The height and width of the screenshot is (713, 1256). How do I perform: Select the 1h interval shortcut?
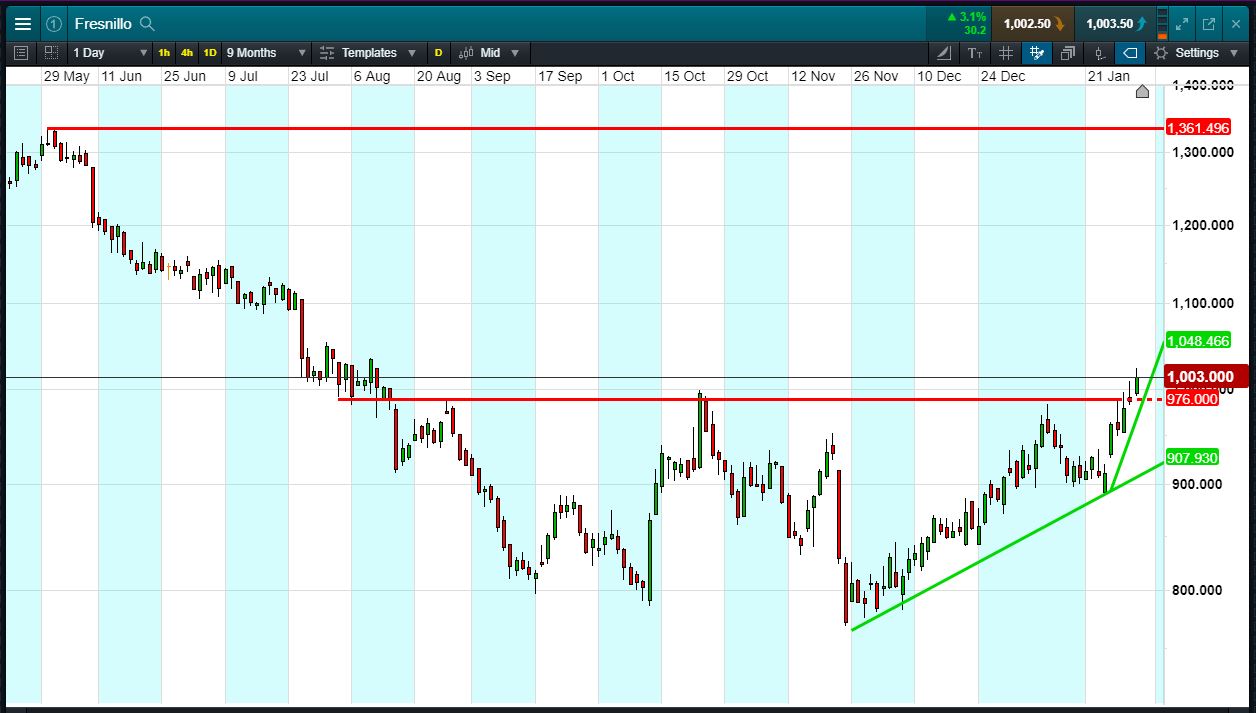[x=164, y=53]
